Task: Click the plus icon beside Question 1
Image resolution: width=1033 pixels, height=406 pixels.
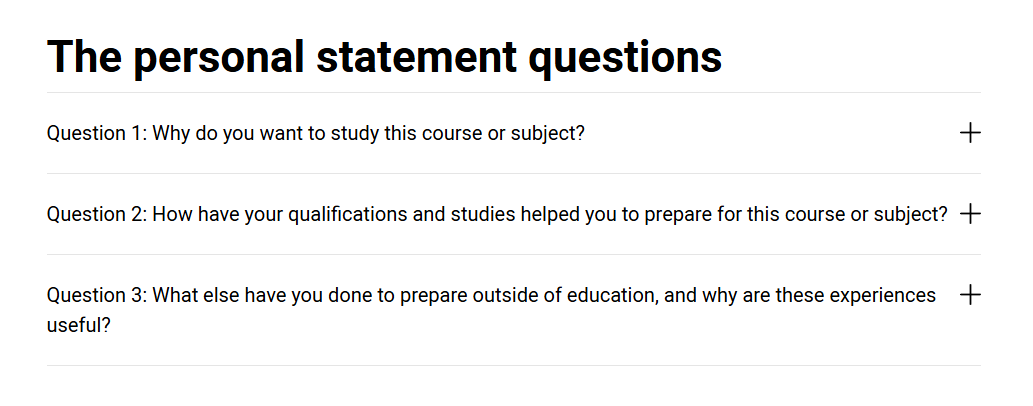Action: 970,133
